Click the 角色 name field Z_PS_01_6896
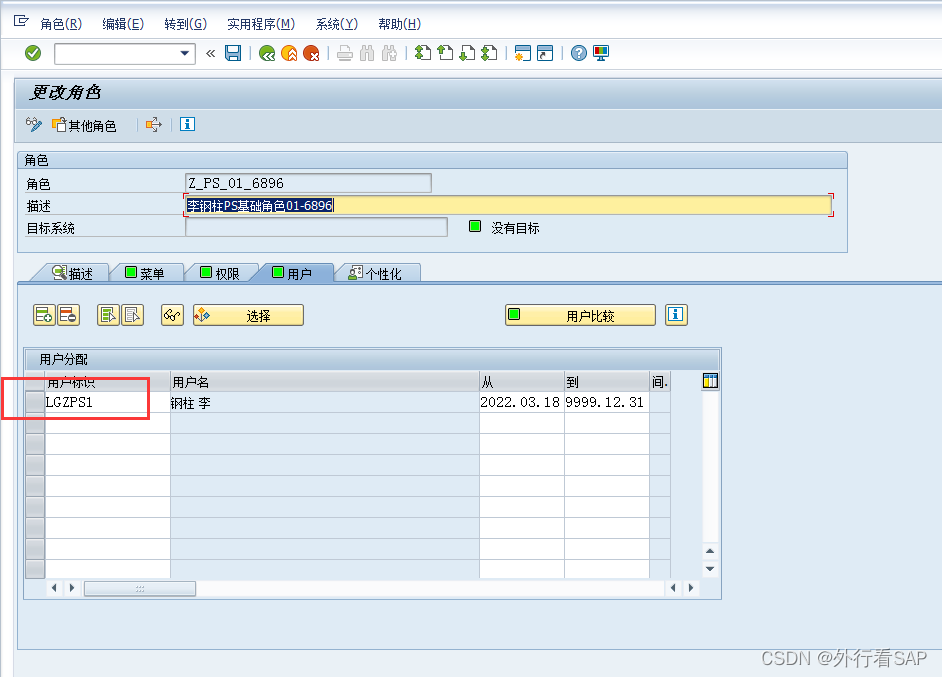The image size is (942, 677). [x=308, y=183]
